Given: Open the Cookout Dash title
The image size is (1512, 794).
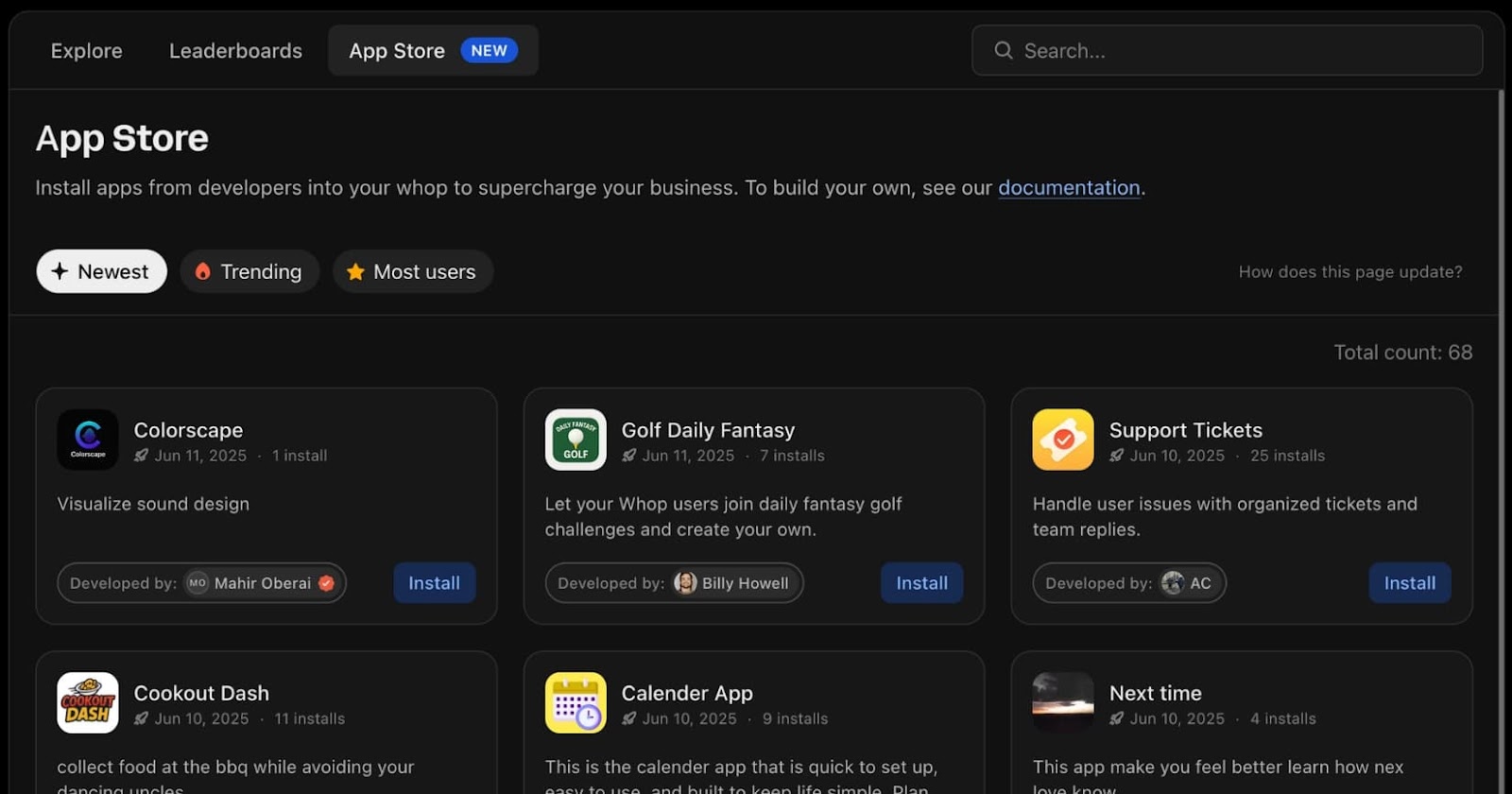Looking at the screenshot, I should (x=201, y=693).
